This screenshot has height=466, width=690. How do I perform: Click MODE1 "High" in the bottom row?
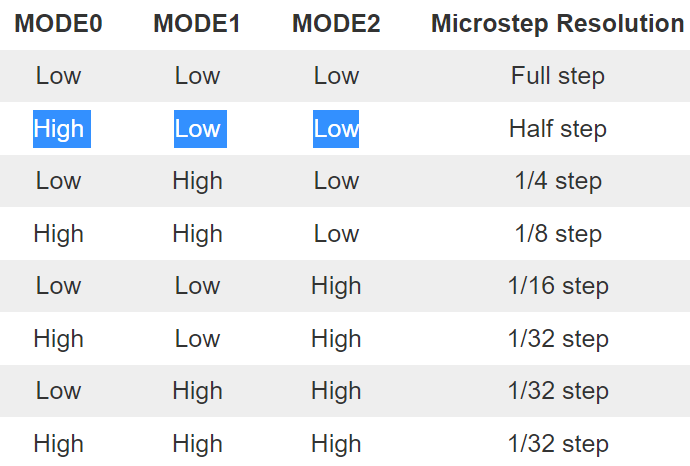click(x=197, y=443)
